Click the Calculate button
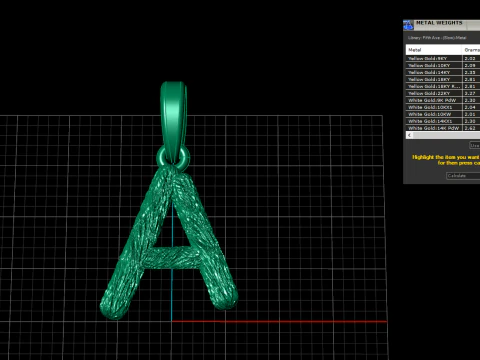This screenshot has width=480, height=360. 463,176
